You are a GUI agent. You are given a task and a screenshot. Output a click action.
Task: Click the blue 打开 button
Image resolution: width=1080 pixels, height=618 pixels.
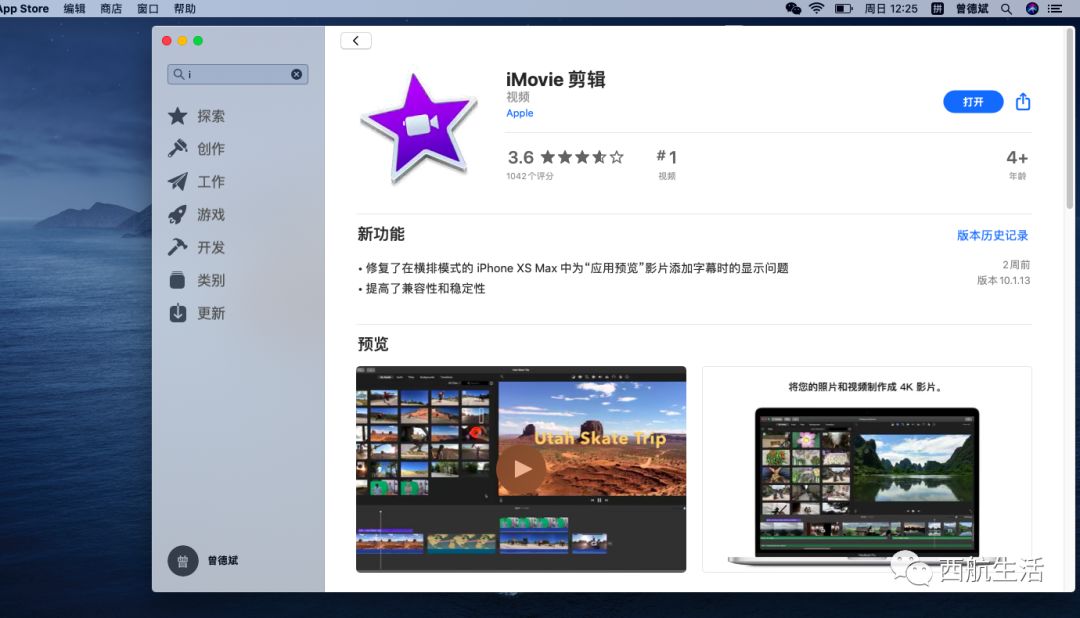(973, 102)
